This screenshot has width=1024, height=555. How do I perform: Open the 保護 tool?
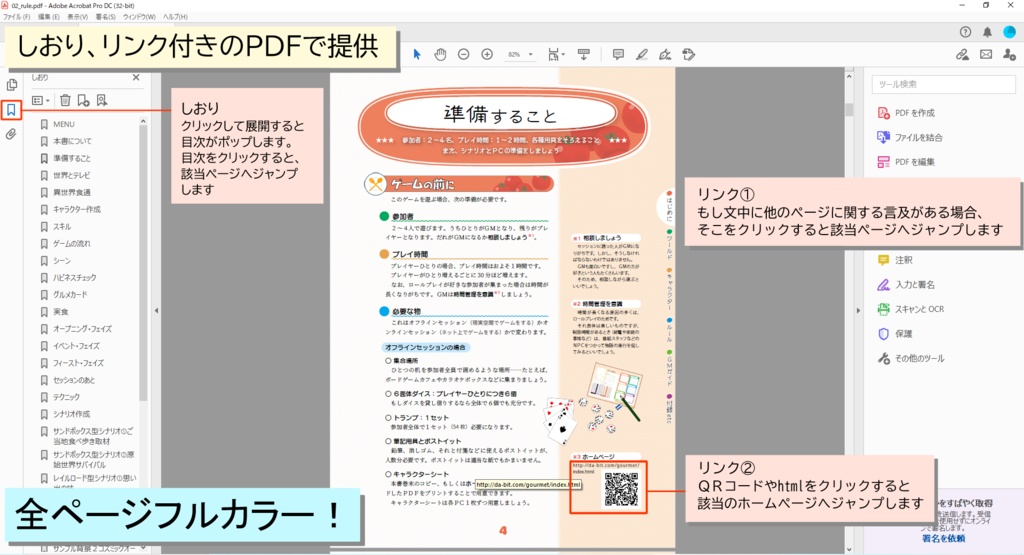pos(895,334)
